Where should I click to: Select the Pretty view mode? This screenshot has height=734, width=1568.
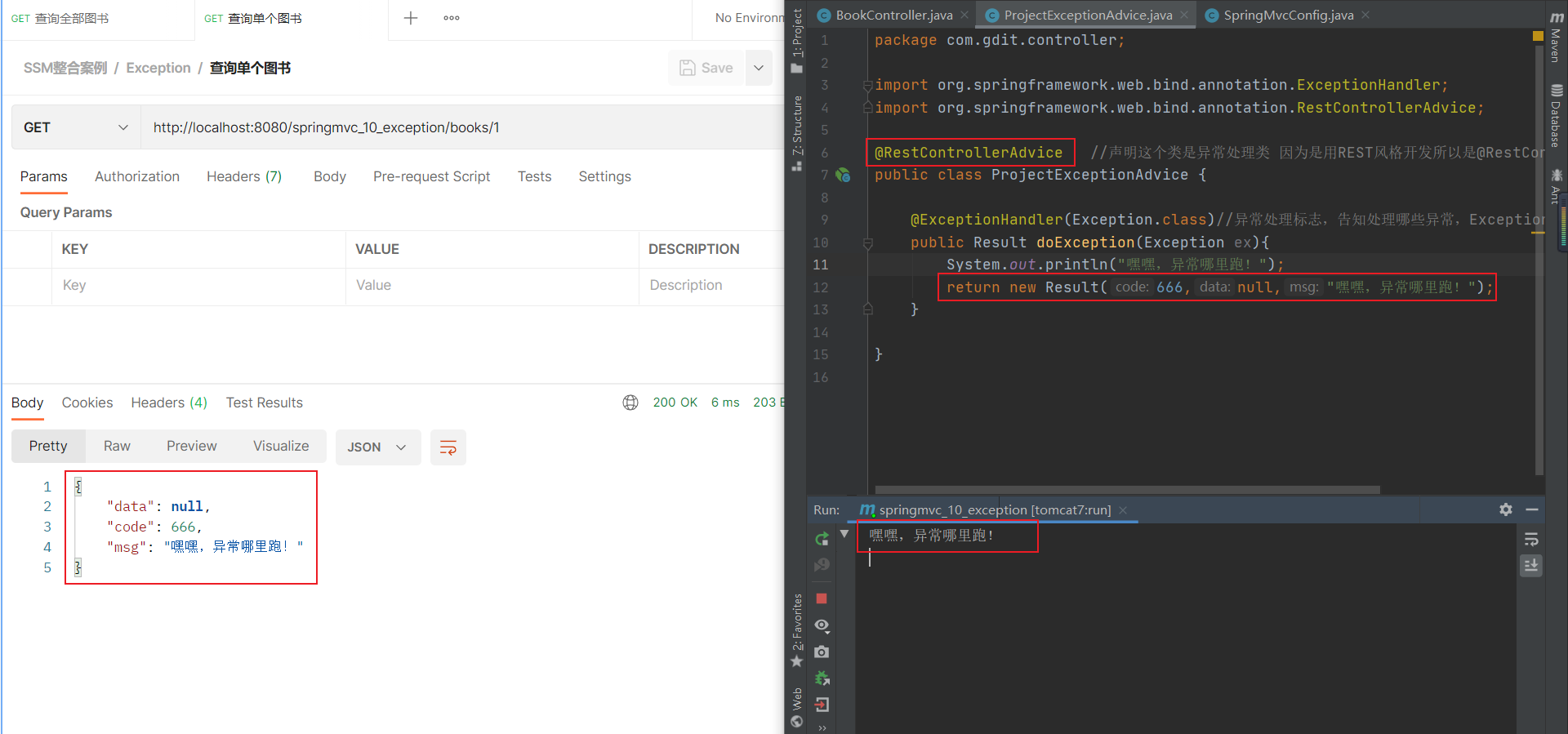coord(48,446)
